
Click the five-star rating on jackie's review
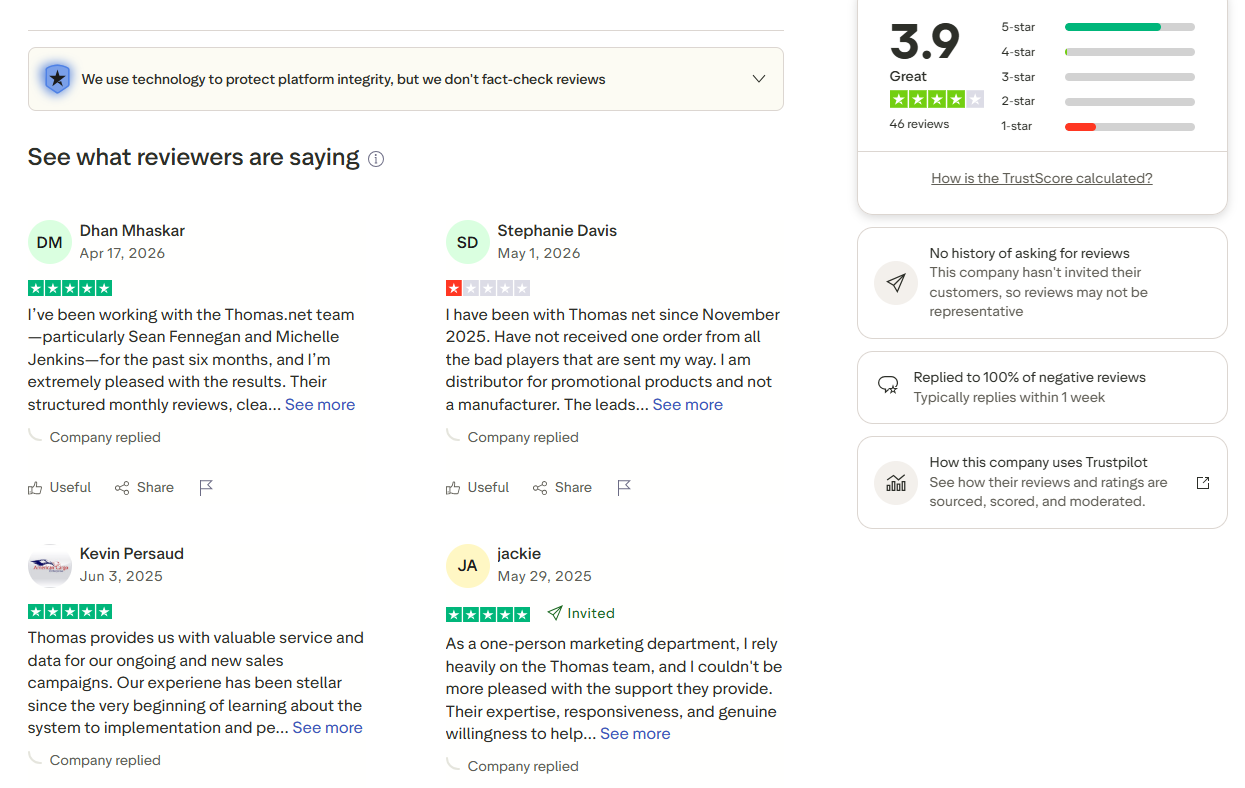tap(488, 614)
